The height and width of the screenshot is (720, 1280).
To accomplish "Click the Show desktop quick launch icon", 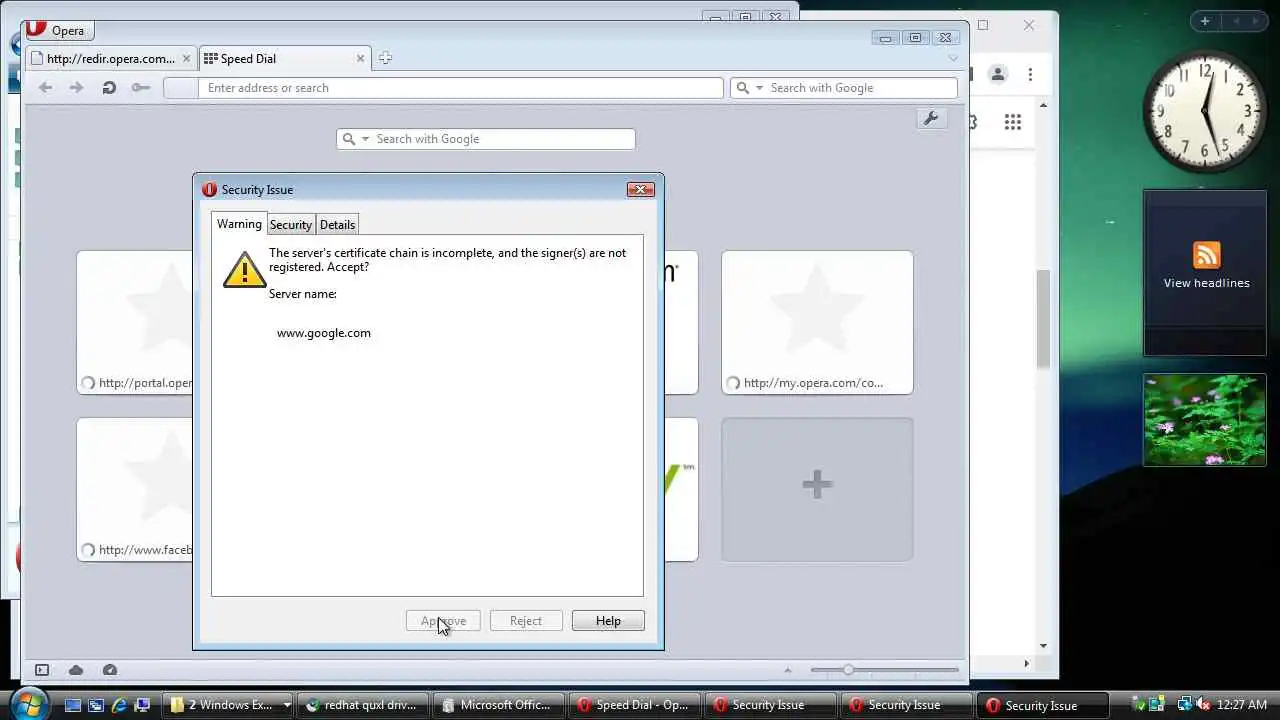I will pyautogui.click(x=73, y=705).
